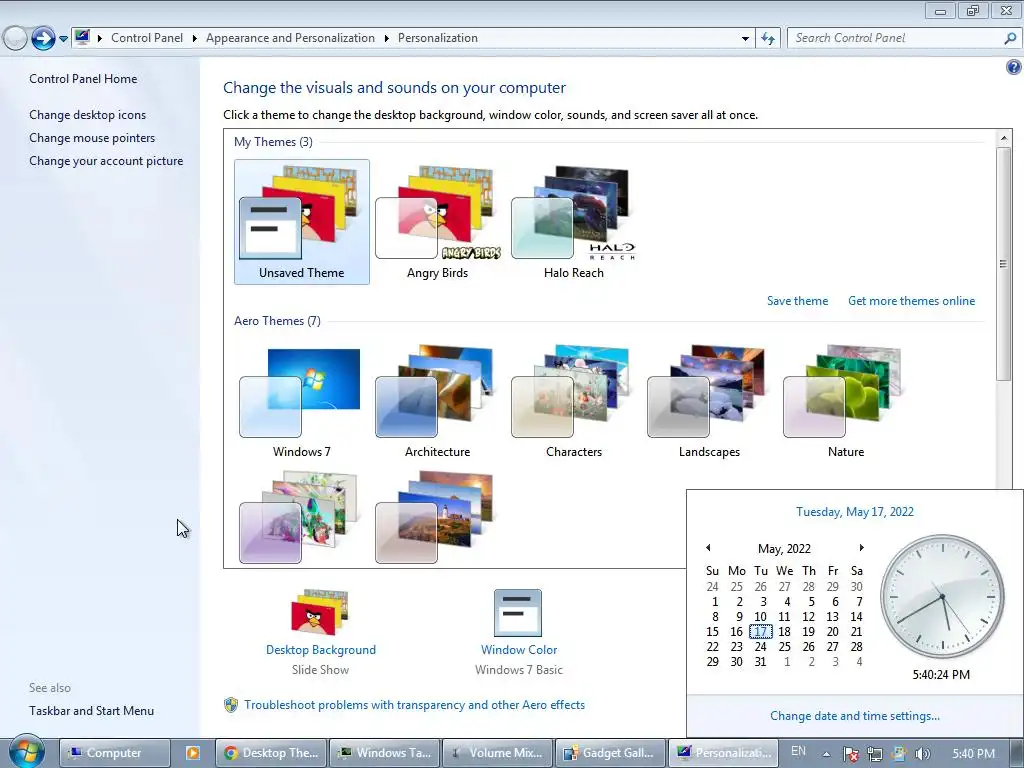Open recent pages dropdown arrow
Viewport: 1024px width, 768px height.
pos(63,39)
